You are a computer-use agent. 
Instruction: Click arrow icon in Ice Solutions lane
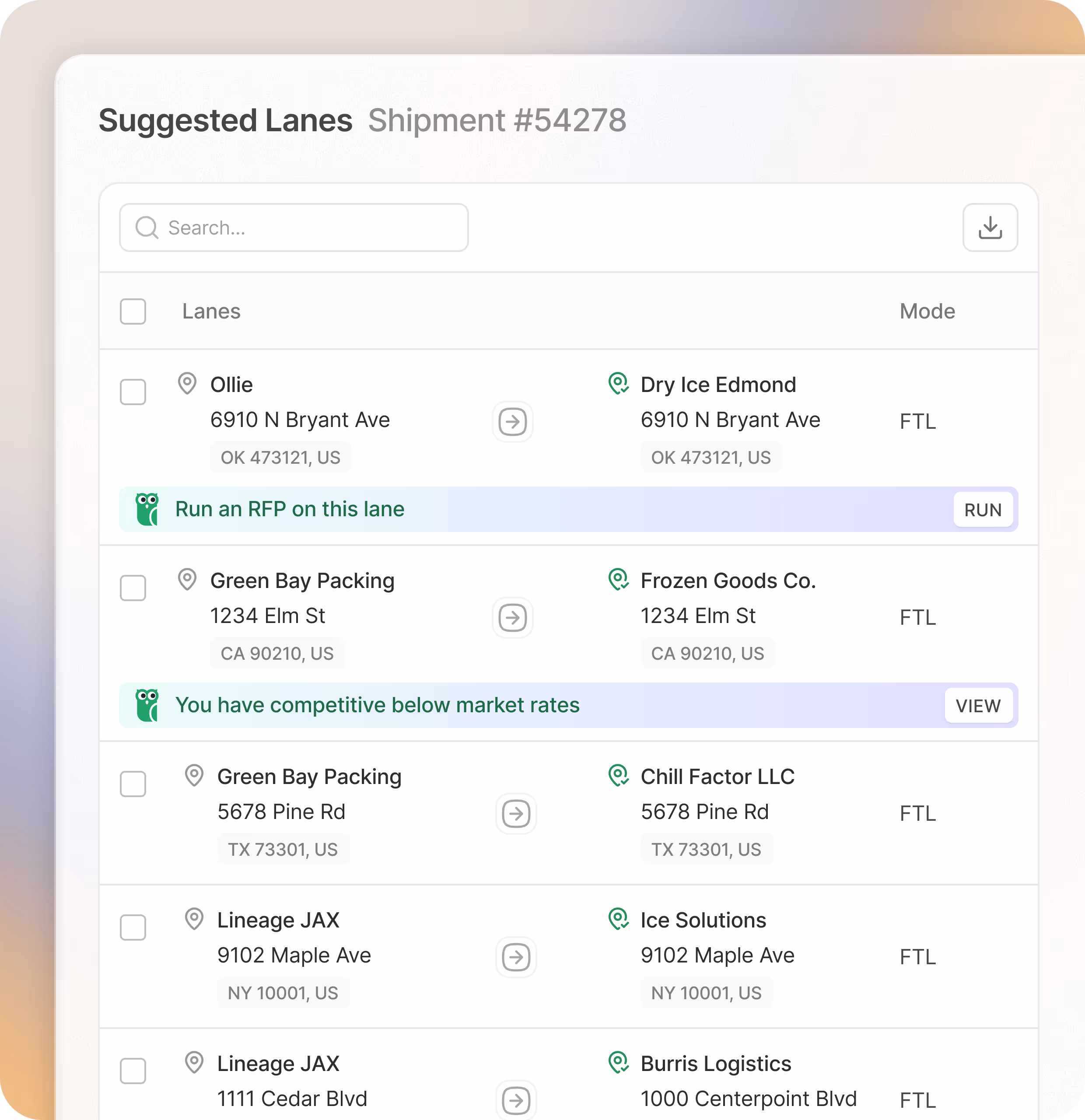516,957
